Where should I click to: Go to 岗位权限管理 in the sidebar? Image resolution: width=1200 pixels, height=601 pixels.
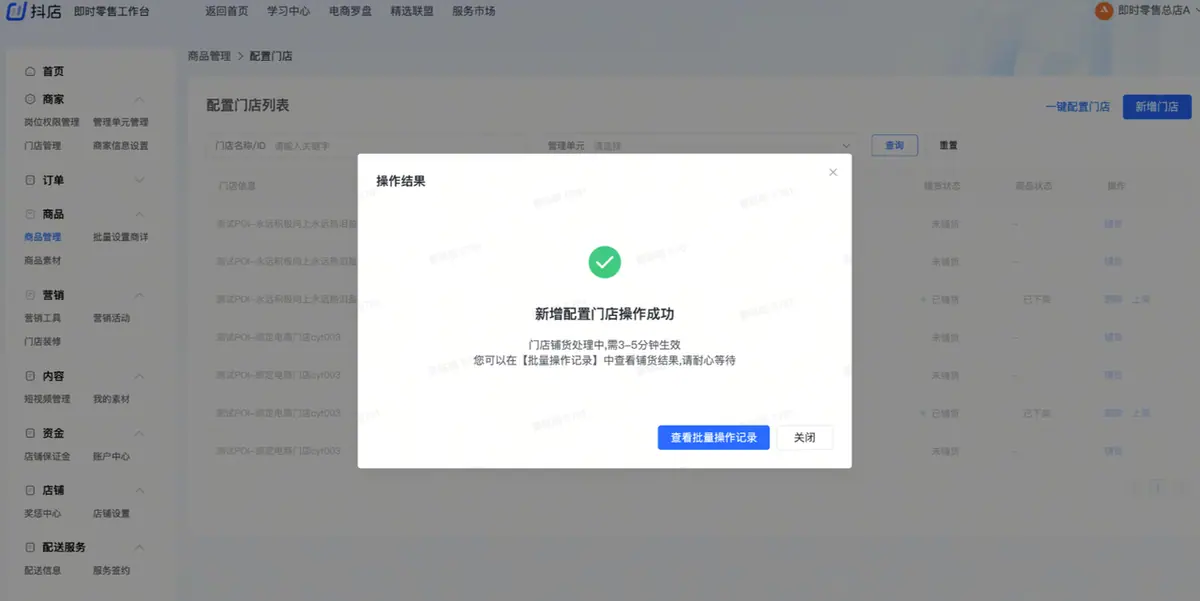[x=51, y=122]
